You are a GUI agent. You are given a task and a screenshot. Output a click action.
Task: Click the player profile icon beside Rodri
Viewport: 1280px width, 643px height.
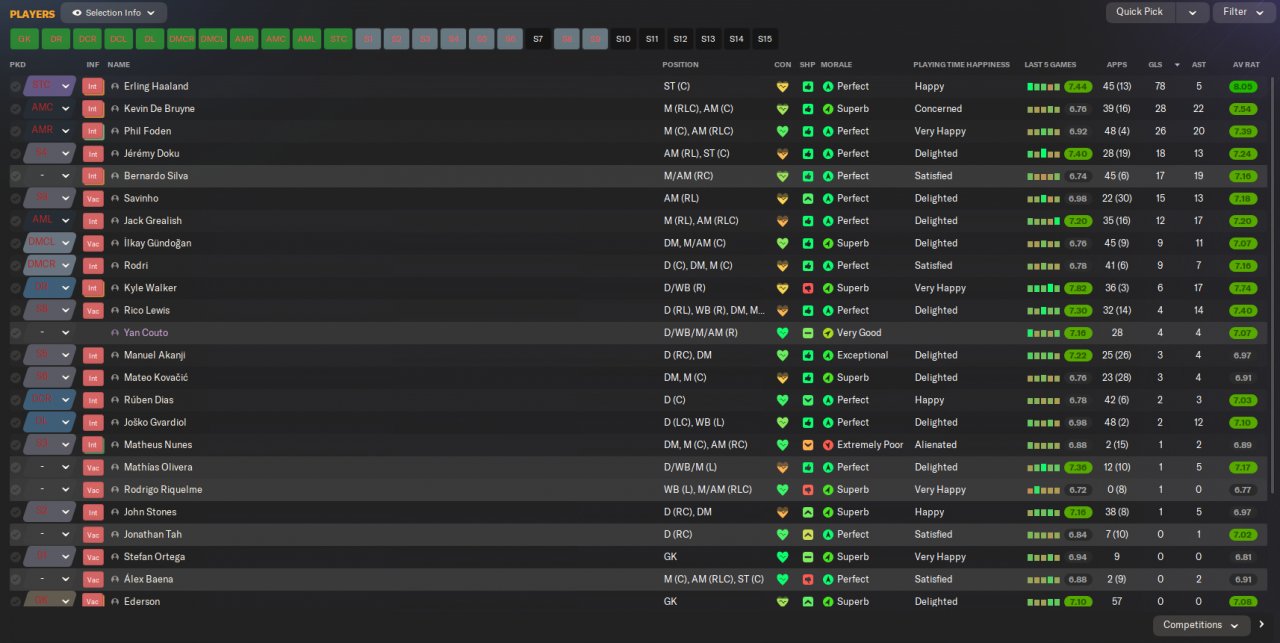click(x=115, y=266)
